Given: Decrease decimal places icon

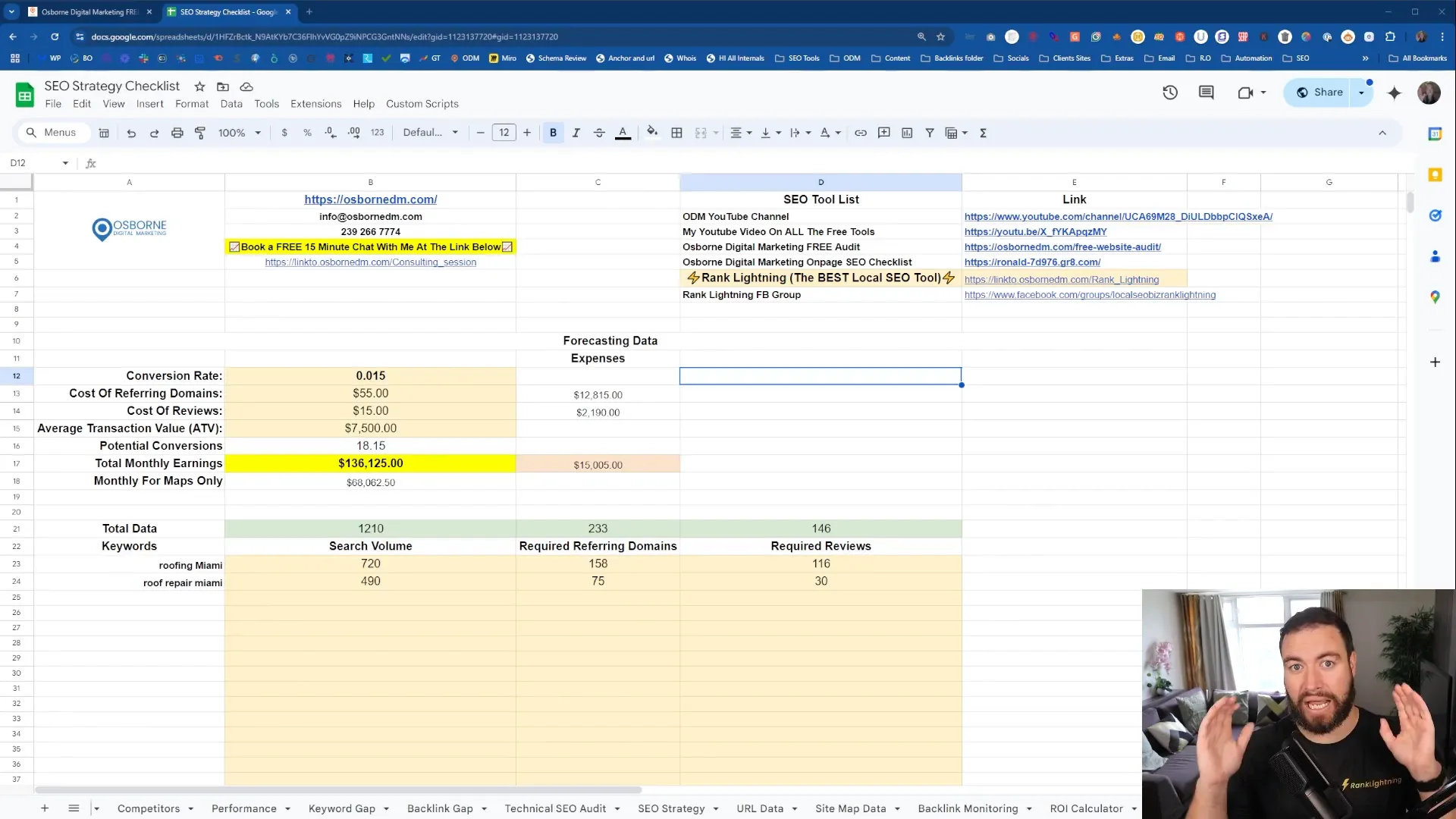Looking at the screenshot, I should [x=330, y=133].
